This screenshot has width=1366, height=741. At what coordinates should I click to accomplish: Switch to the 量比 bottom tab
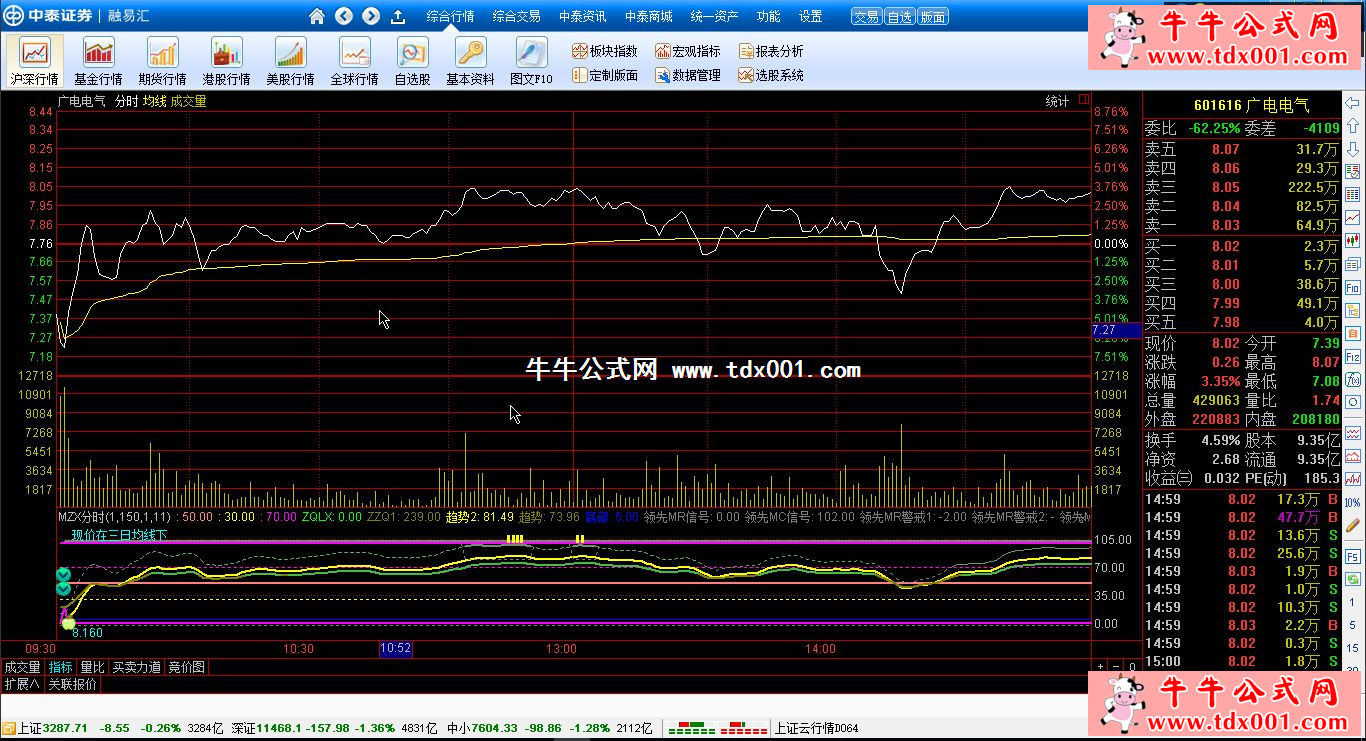pyautogui.click(x=92, y=667)
